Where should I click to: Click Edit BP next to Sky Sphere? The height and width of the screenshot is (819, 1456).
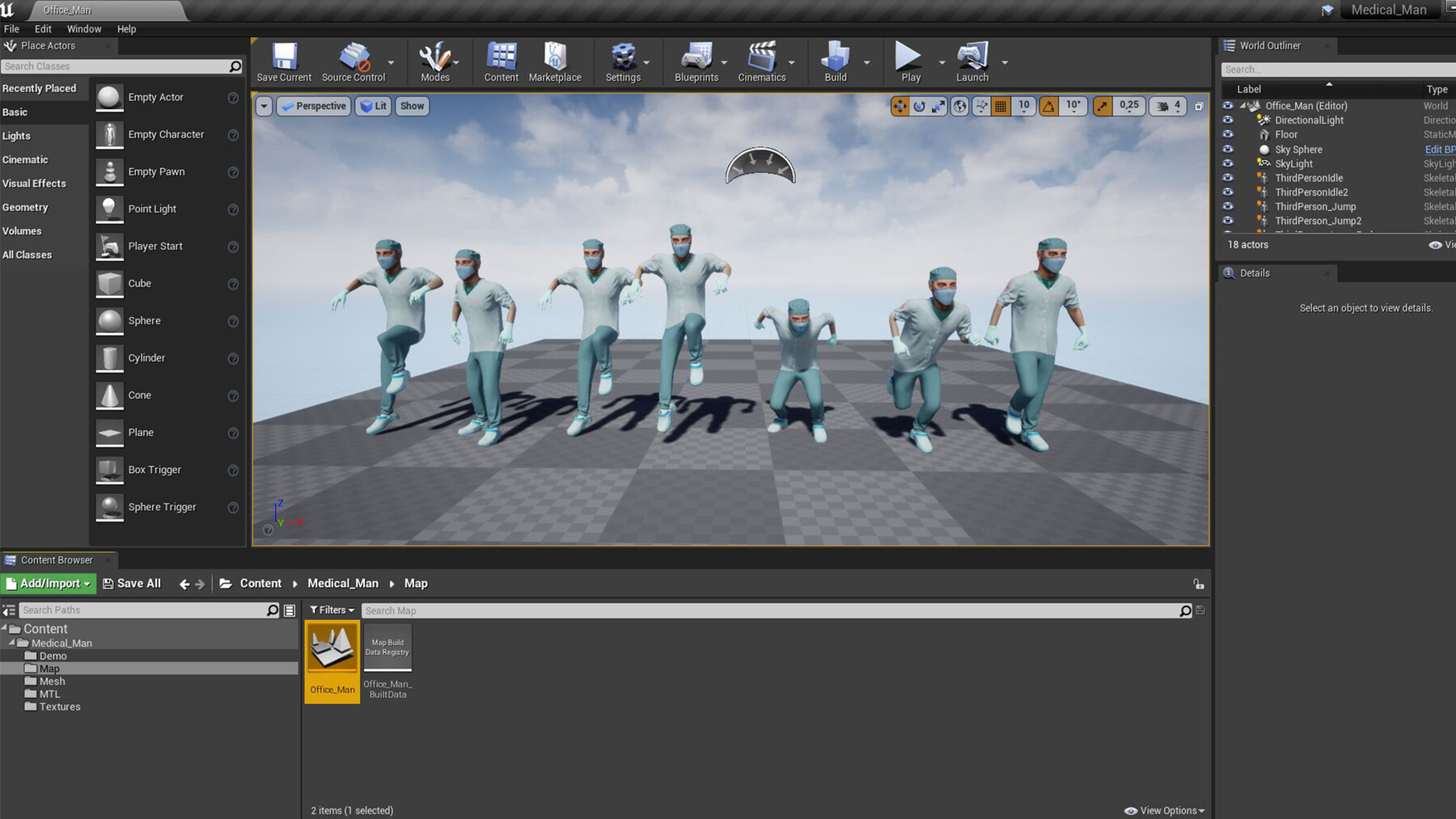[1439, 149]
